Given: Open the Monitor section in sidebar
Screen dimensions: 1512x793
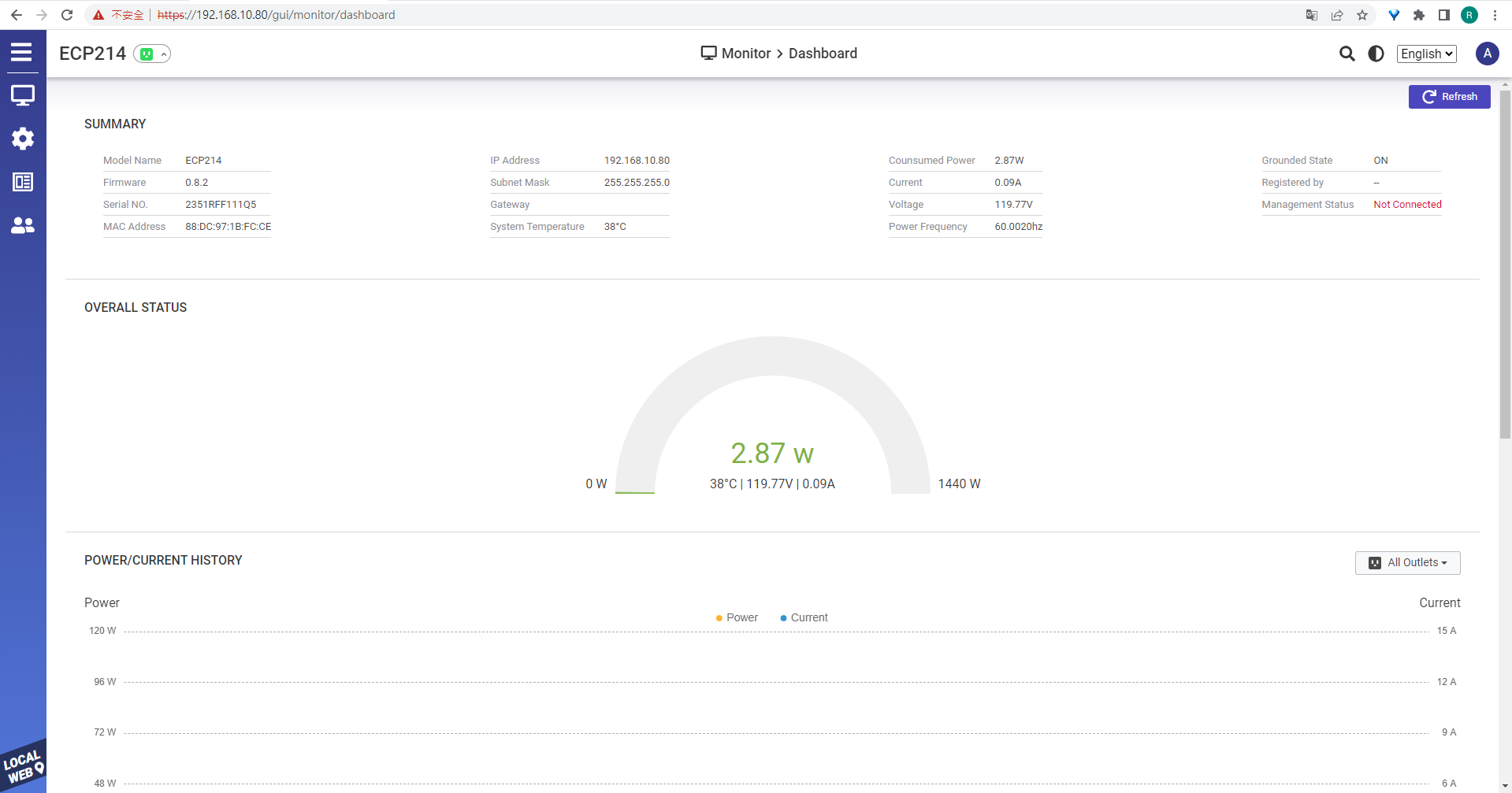Looking at the screenshot, I should click(x=22, y=96).
